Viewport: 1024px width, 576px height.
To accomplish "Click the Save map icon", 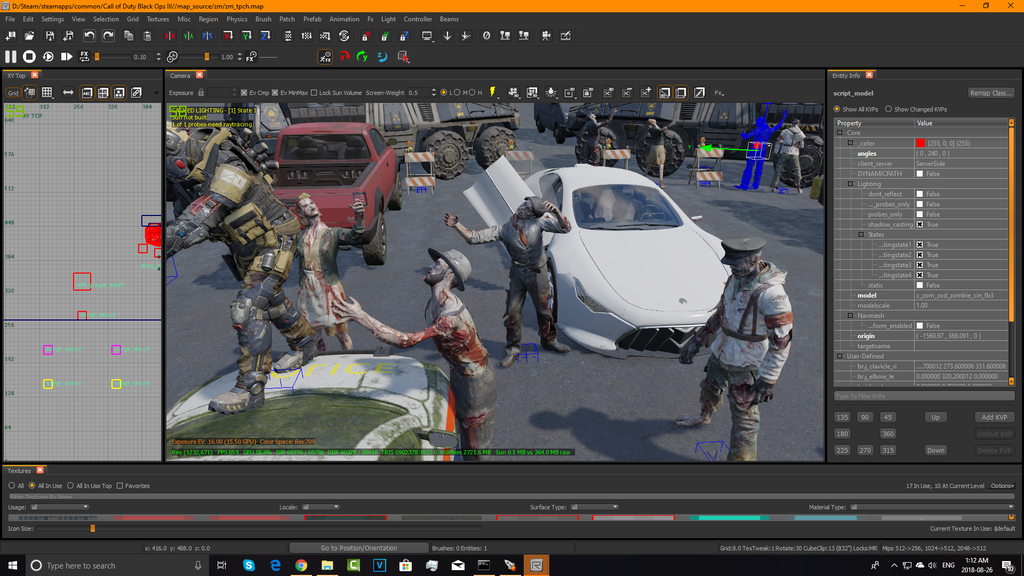I will pos(50,36).
